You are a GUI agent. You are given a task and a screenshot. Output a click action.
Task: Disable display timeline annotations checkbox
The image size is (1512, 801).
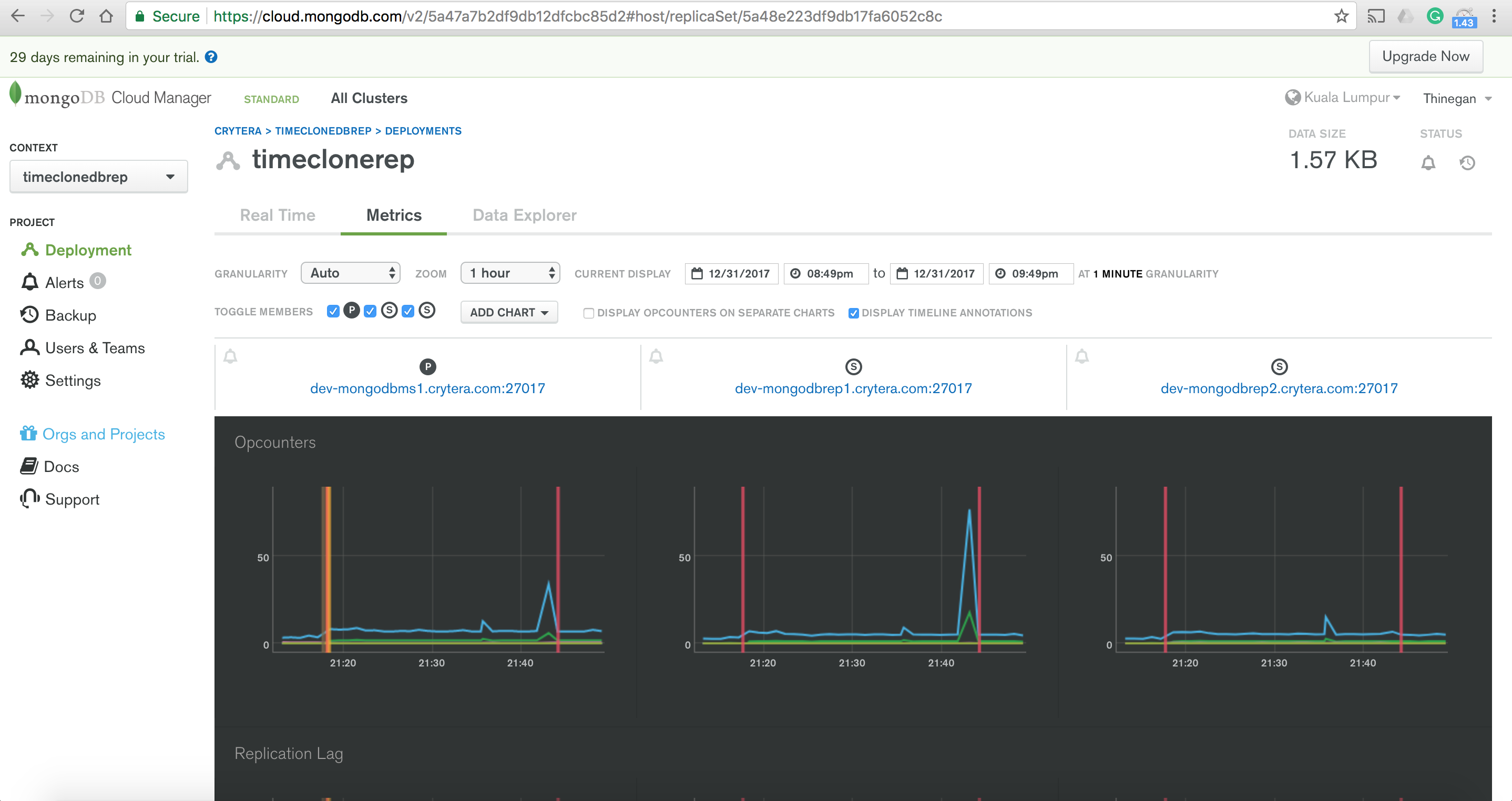coord(853,313)
